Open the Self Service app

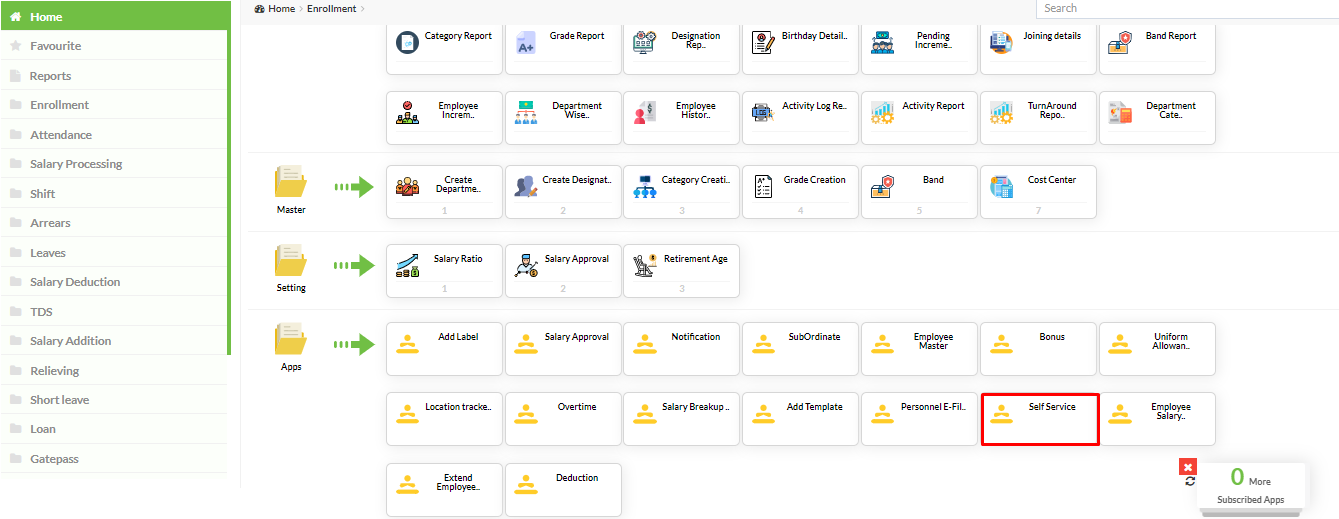tap(1040, 419)
